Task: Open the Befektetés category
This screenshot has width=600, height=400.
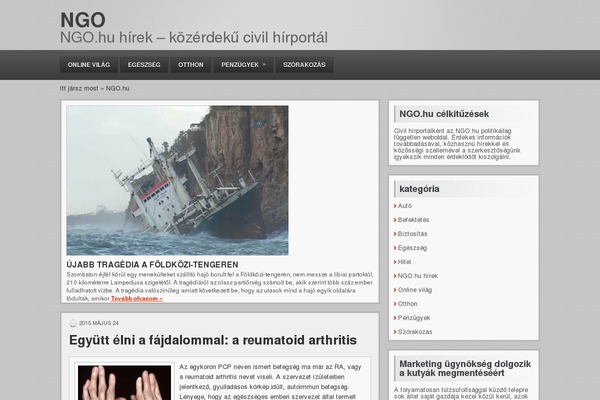Action: 413,220
